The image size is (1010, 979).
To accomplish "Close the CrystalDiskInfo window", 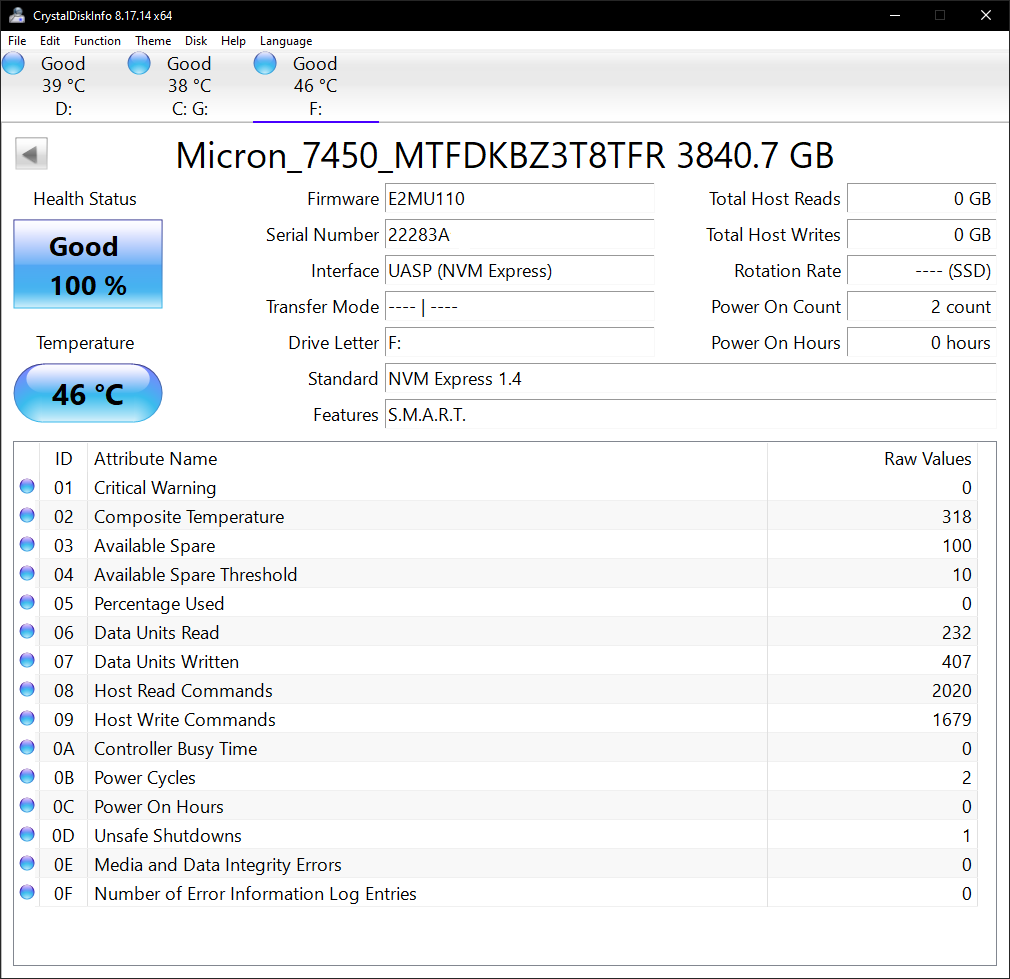I will coord(986,15).
